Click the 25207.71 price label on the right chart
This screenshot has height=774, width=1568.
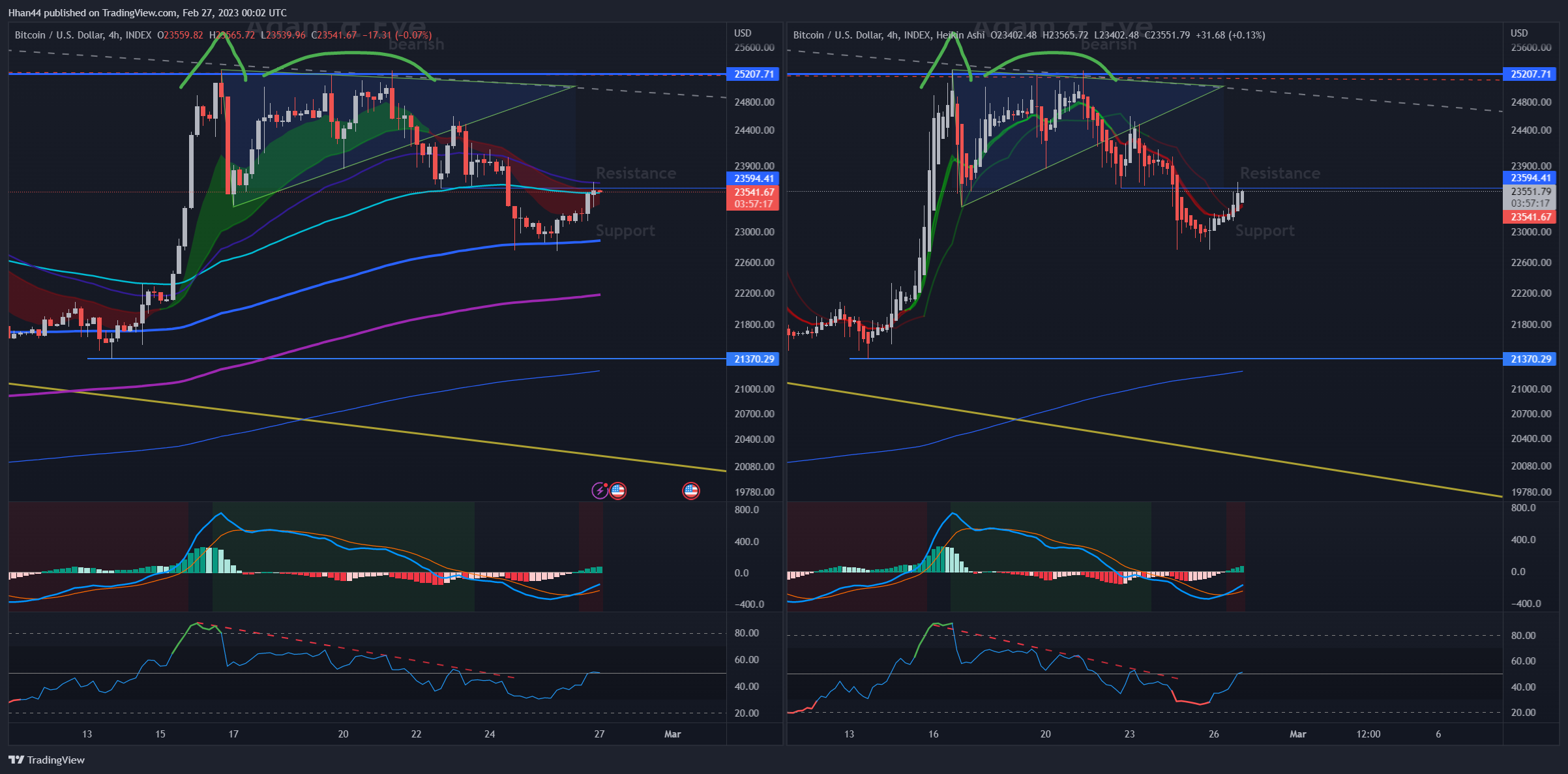1530,74
